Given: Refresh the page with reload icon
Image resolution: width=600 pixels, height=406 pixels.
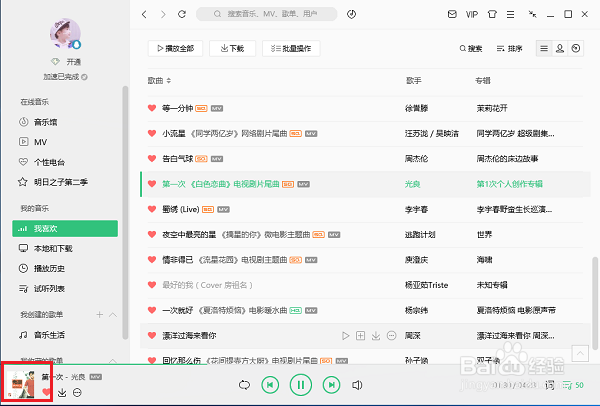Looking at the screenshot, I should (x=182, y=14).
